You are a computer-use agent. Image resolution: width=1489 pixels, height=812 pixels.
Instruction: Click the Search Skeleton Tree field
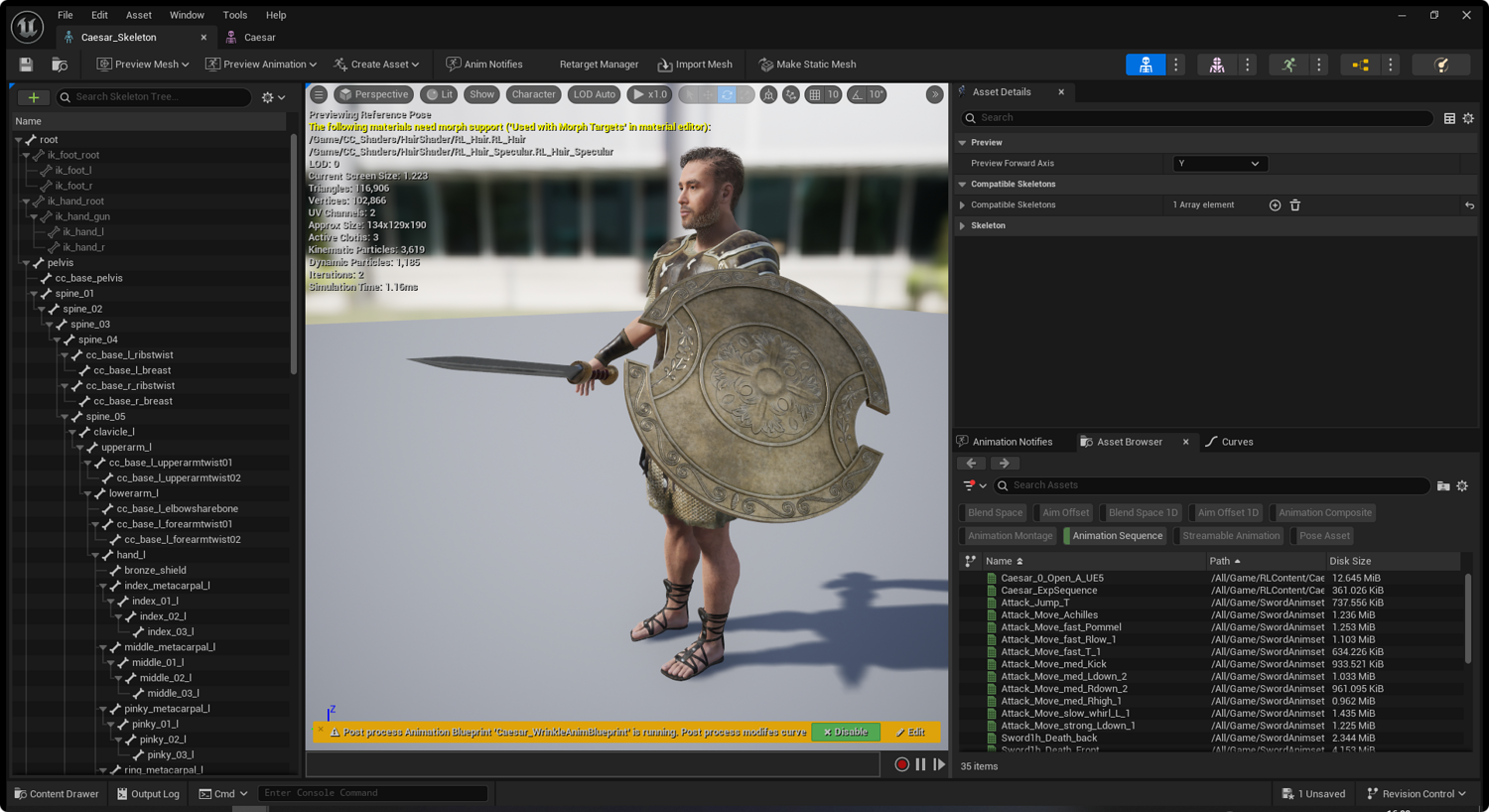click(154, 97)
